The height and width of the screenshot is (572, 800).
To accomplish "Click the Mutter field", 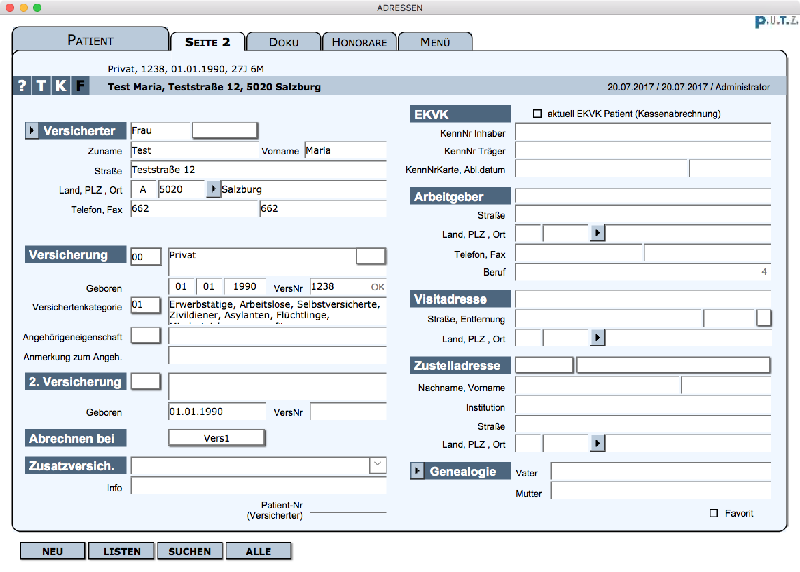I will [x=661, y=491].
